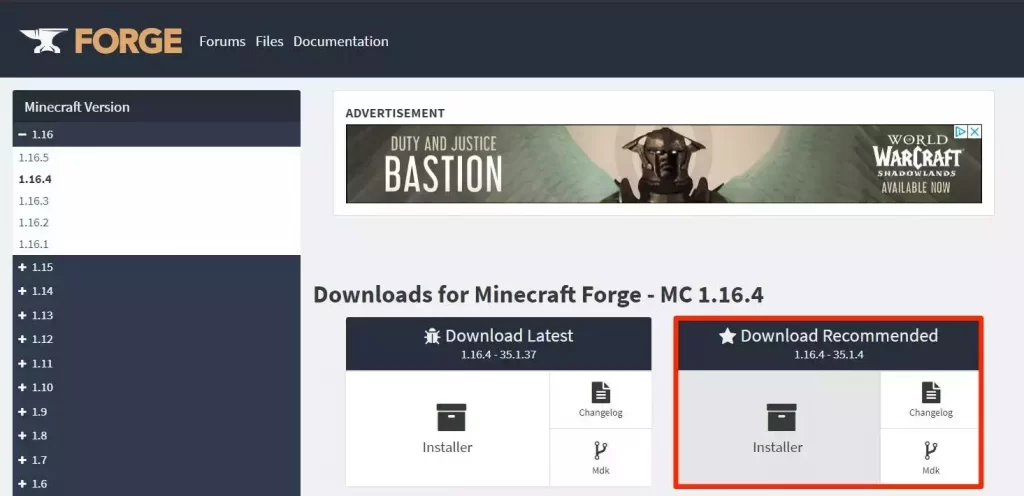The width and height of the screenshot is (1024, 496).
Task: Open the Changelog icon under Download Latest
Action: pyautogui.click(x=600, y=393)
